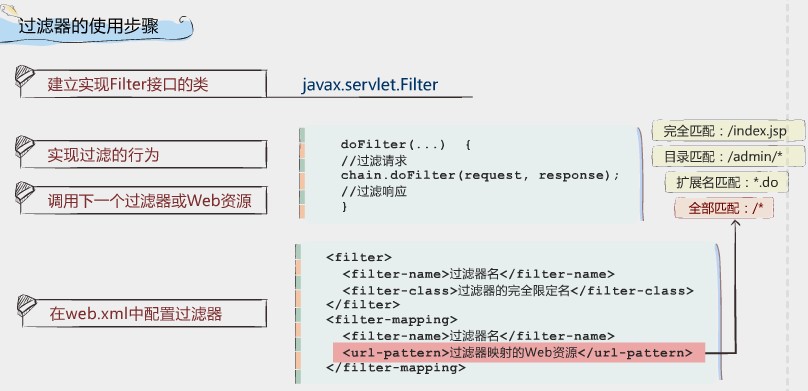Select the step box 建立实现Filter接口的类
The height and width of the screenshot is (391, 808).
pos(143,84)
